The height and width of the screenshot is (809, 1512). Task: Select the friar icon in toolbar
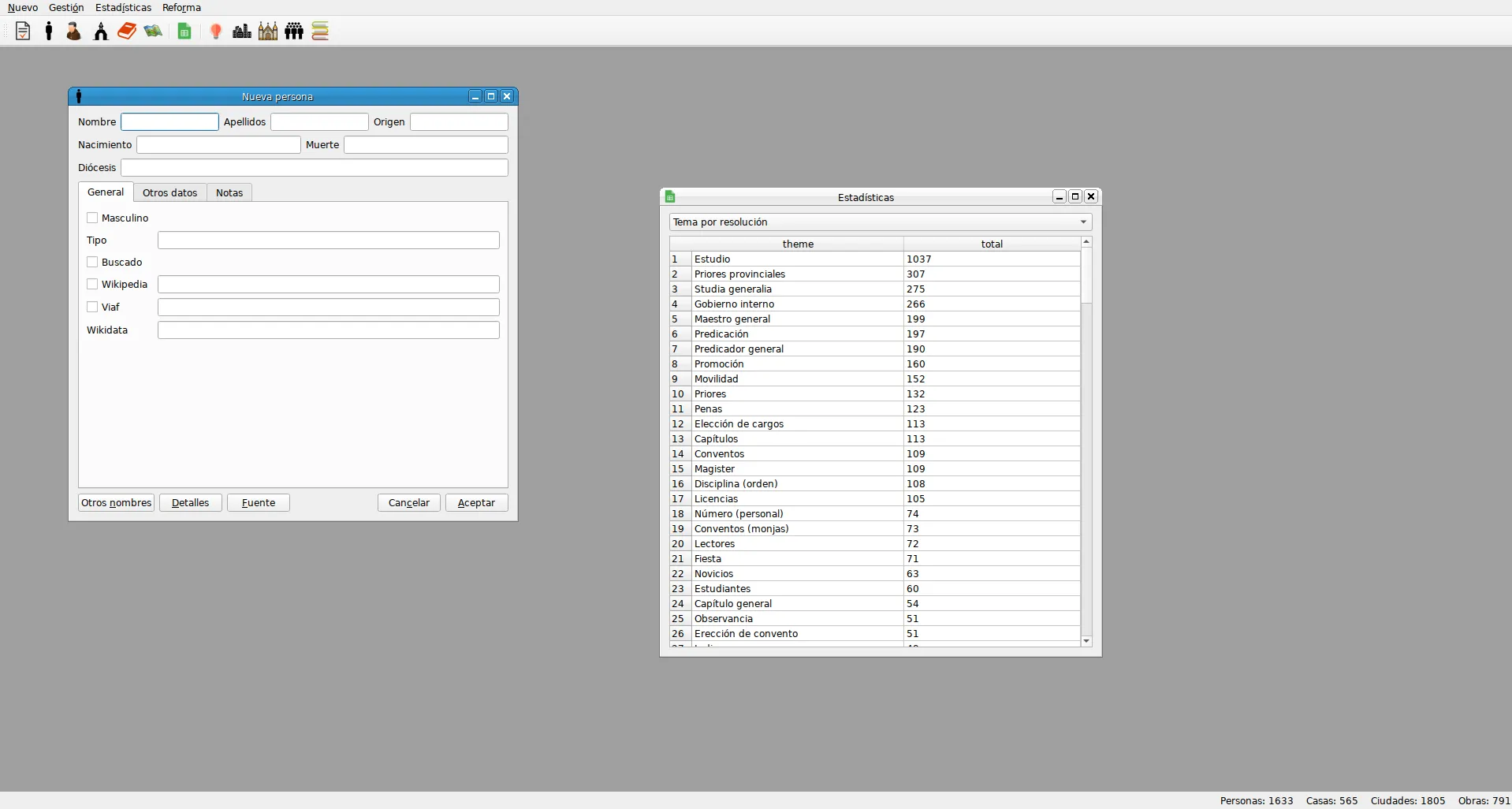click(x=73, y=31)
